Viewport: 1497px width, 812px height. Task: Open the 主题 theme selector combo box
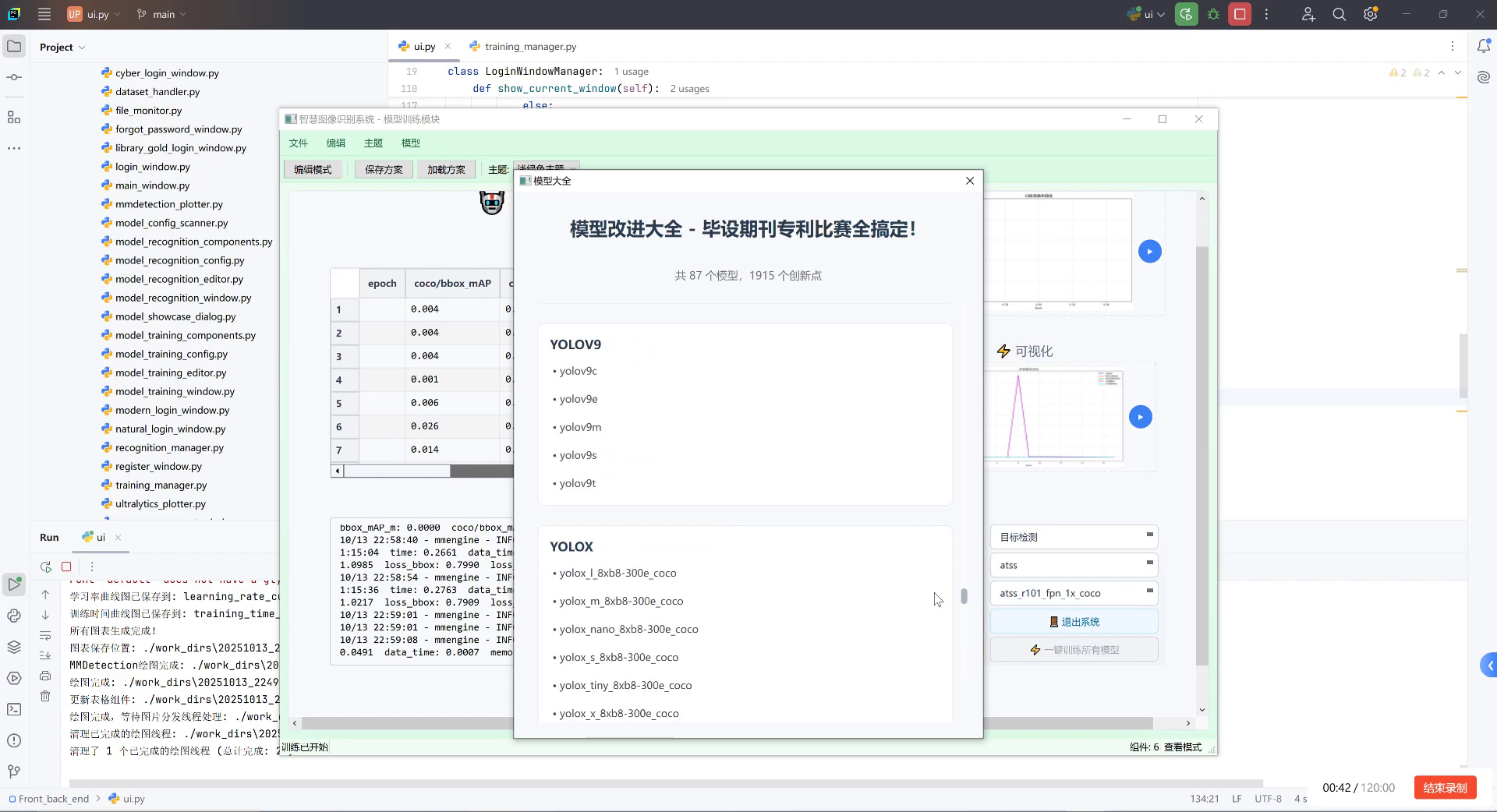(x=546, y=168)
